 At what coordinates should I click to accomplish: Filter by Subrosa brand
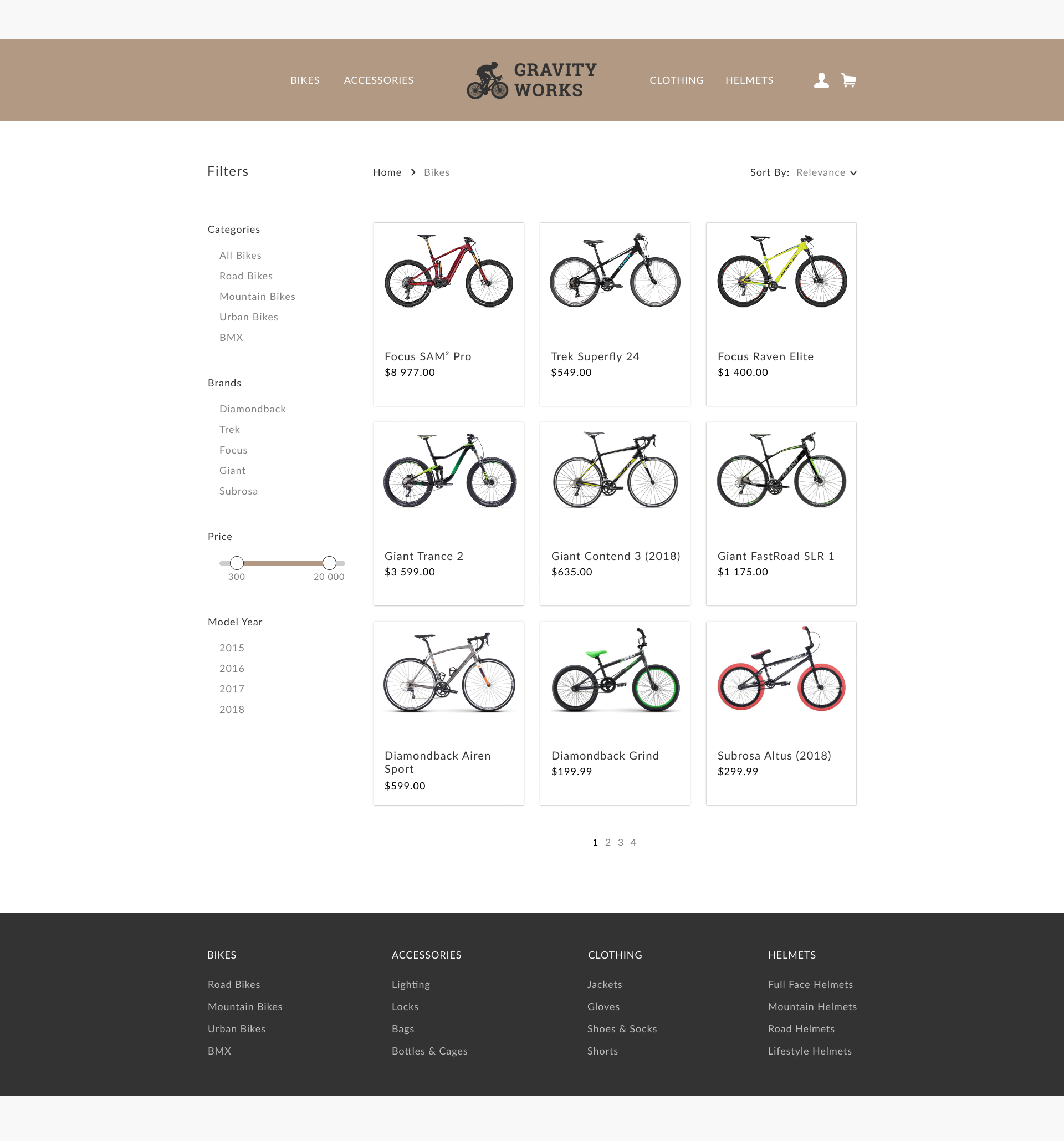tap(238, 491)
